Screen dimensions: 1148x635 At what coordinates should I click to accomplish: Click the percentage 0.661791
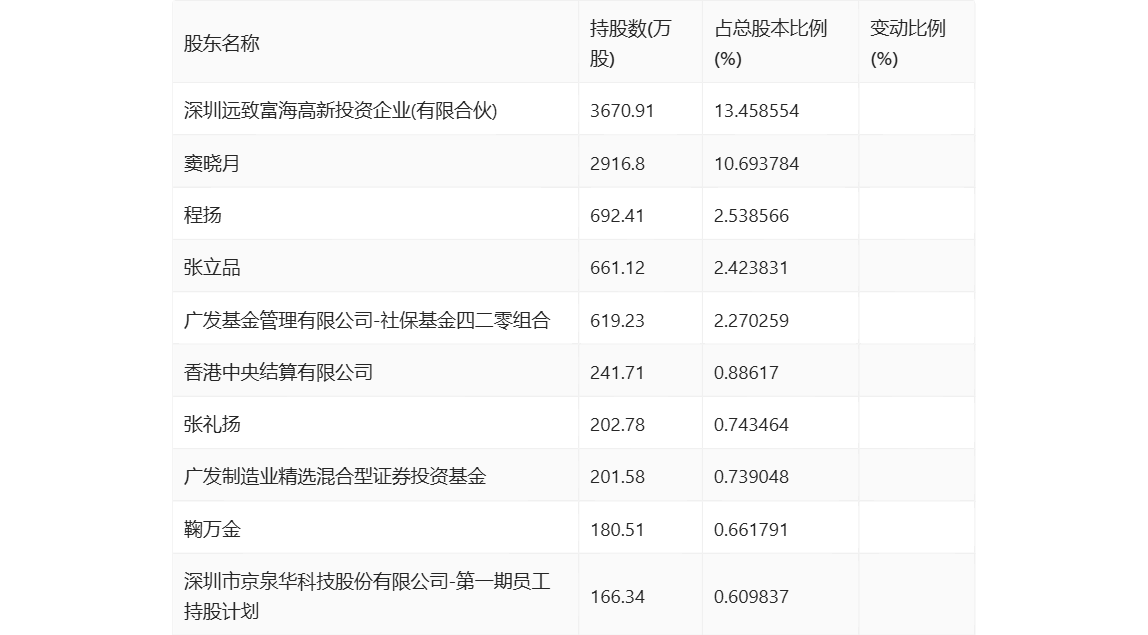(x=751, y=529)
